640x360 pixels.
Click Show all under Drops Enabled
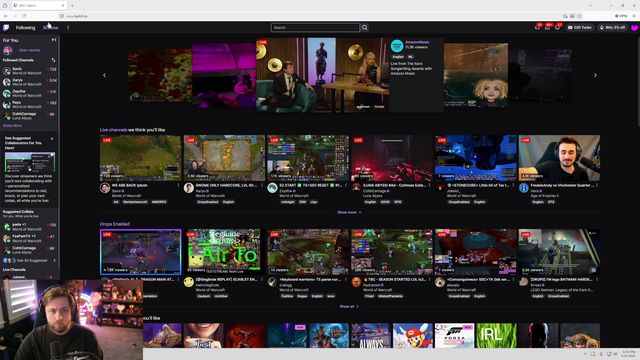[349, 307]
